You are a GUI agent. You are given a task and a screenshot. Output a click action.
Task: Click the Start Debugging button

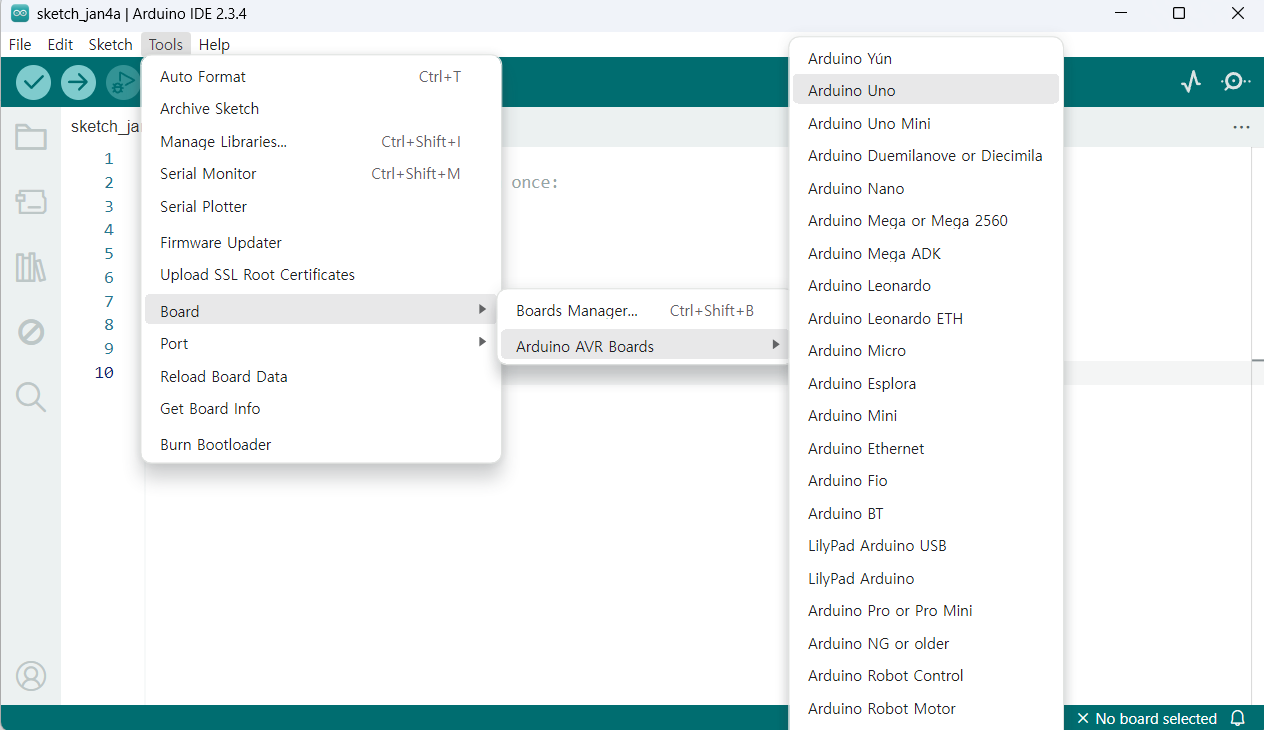pyautogui.click(x=123, y=82)
